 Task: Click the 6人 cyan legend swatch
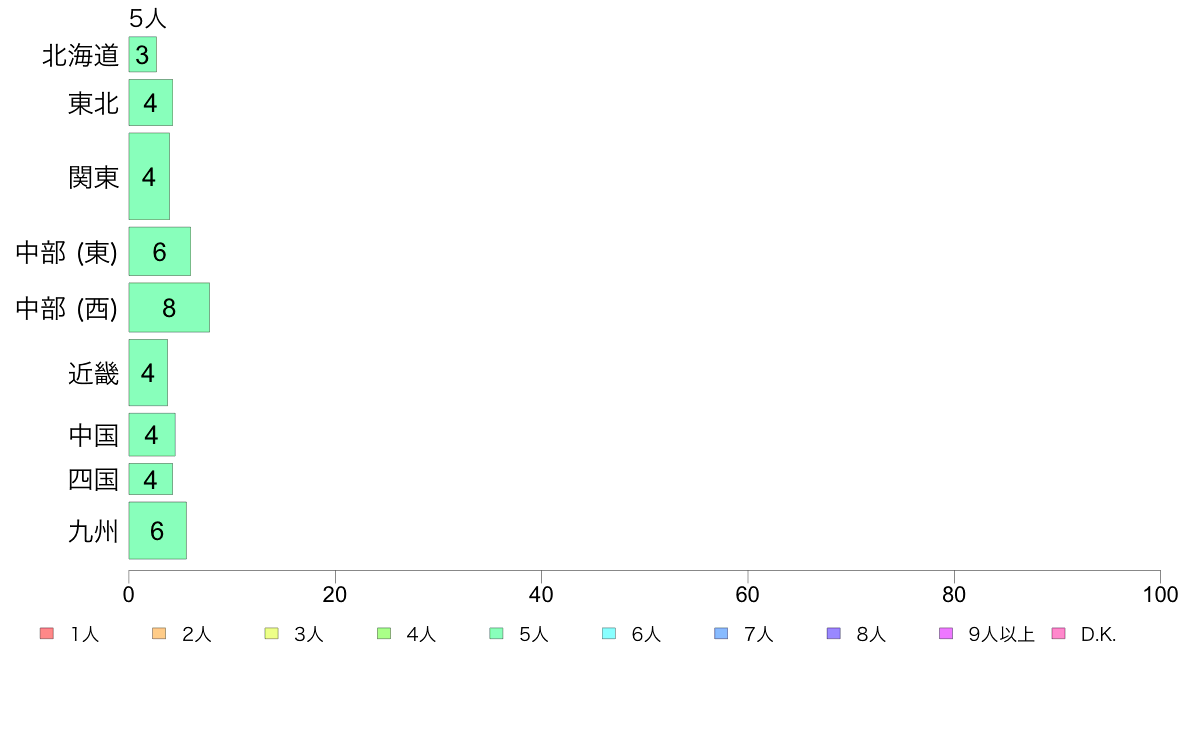[608, 634]
